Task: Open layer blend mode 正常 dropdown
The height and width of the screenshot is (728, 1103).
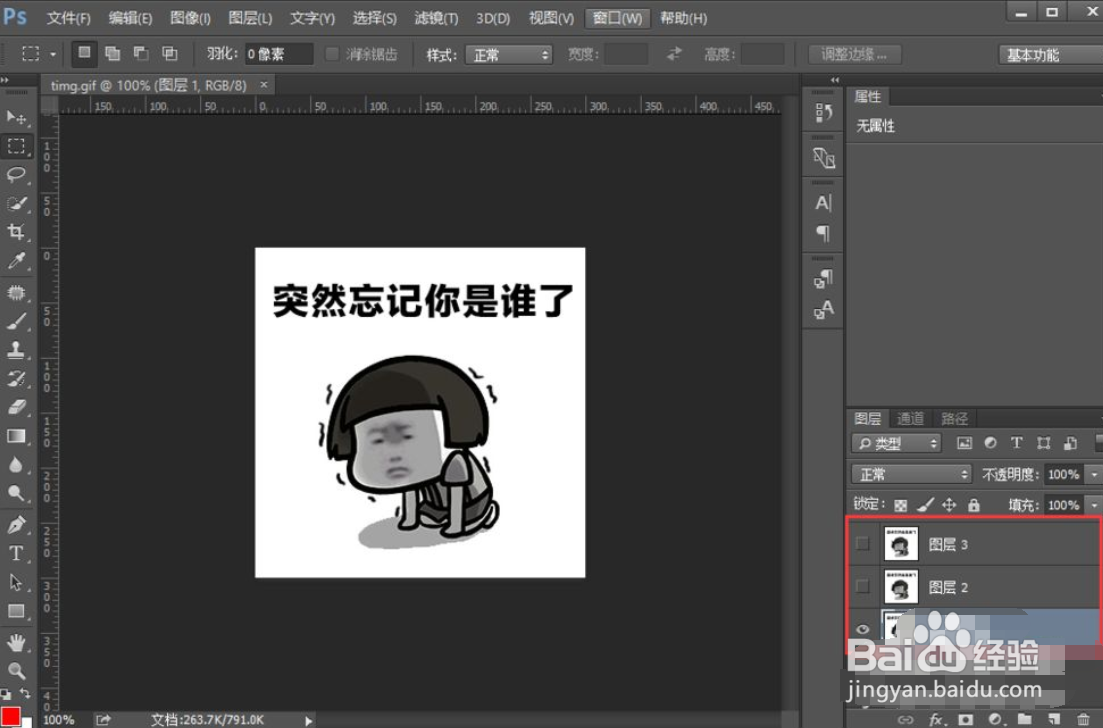Action: [x=911, y=474]
